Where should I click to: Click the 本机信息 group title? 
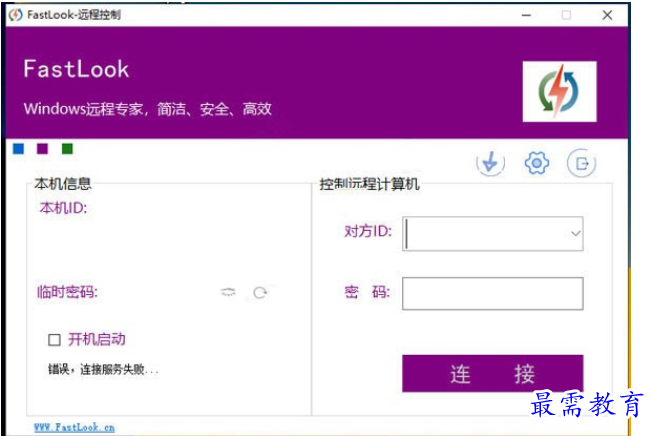pyautogui.click(x=63, y=183)
